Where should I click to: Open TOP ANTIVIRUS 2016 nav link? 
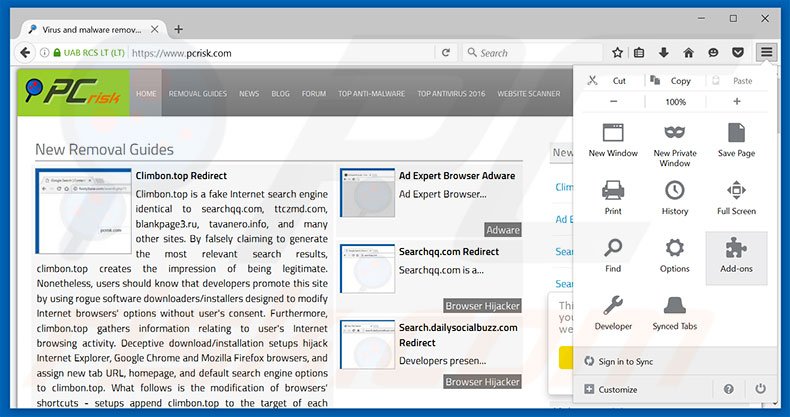(451, 94)
